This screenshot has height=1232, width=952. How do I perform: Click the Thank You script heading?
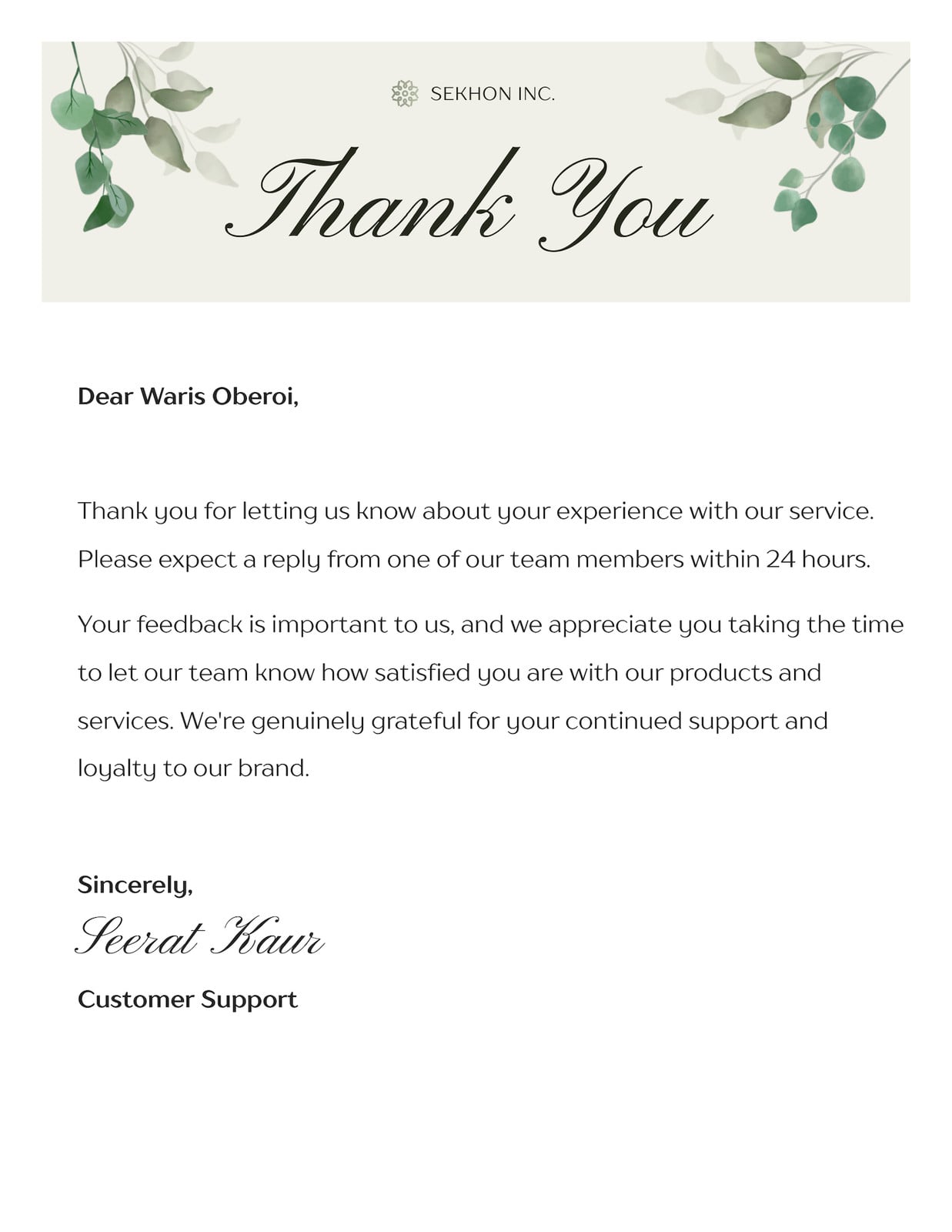click(469, 199)
